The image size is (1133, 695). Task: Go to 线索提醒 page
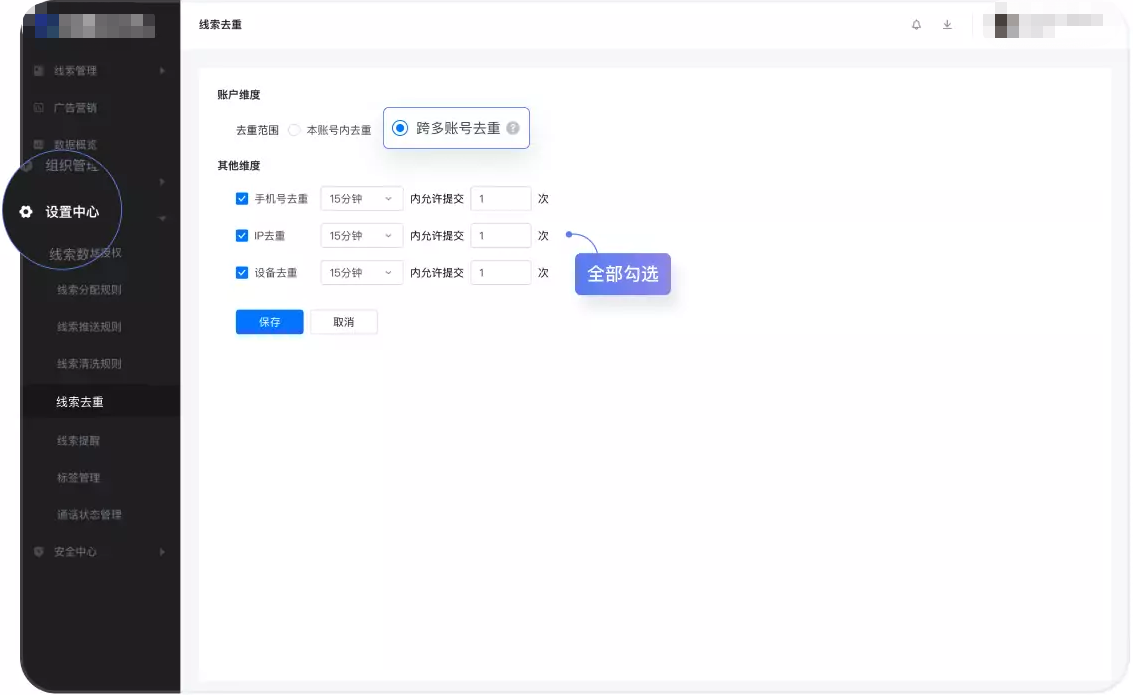point(78,441)
